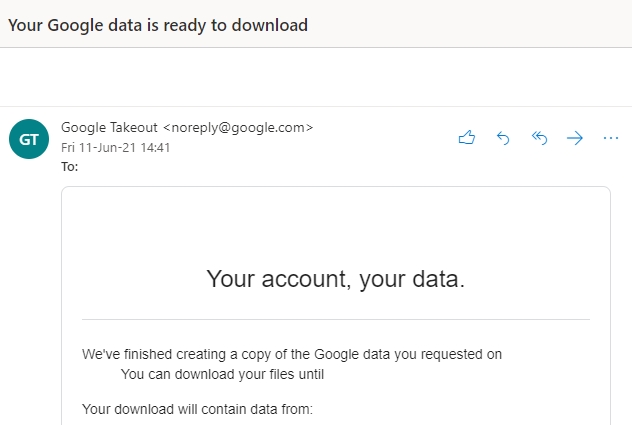Viewport: 632px width, 425px height.
Task: Reply to the Google Takeout email
Action: (x=503, y=138)
